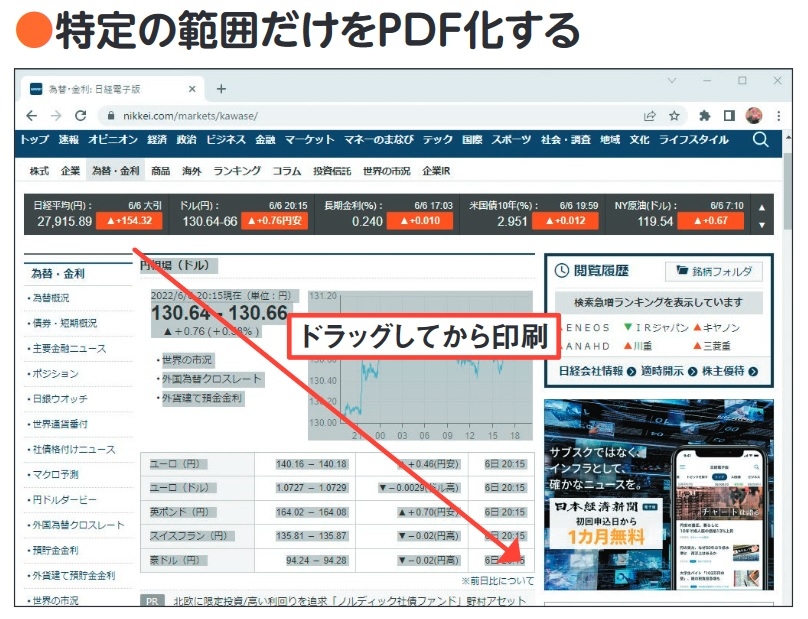808x619 pixels.
Task: Click the browser back arrow
Action: pos(32,116)
